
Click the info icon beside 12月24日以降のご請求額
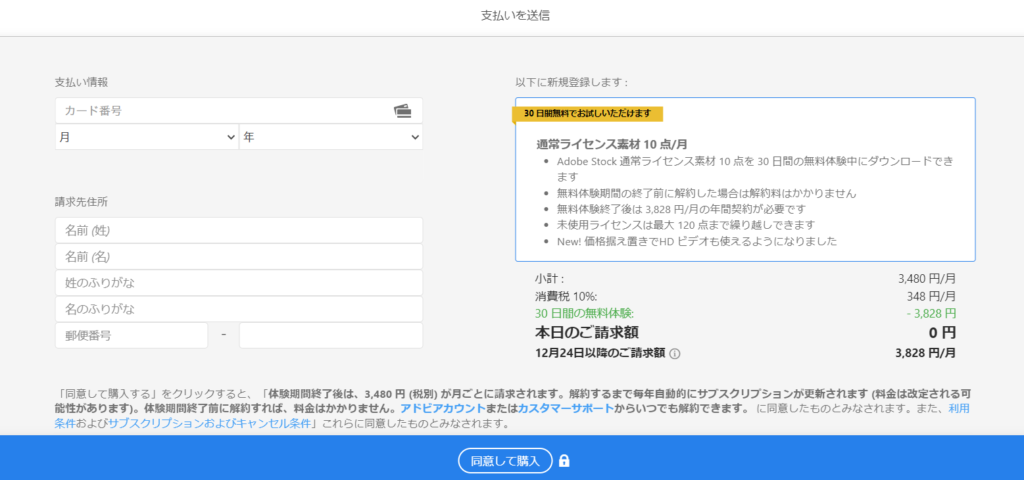(675, 353)
